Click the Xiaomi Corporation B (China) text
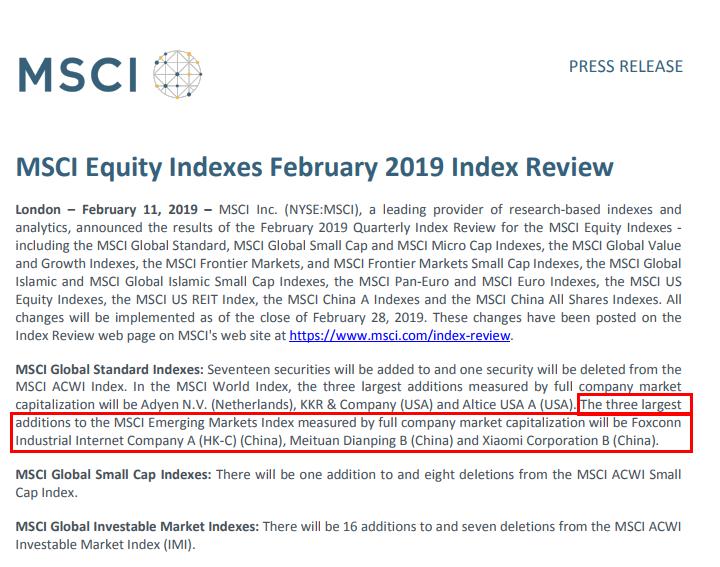The height and width of the screenshot is (567, 720). click(x=570, y=441)
